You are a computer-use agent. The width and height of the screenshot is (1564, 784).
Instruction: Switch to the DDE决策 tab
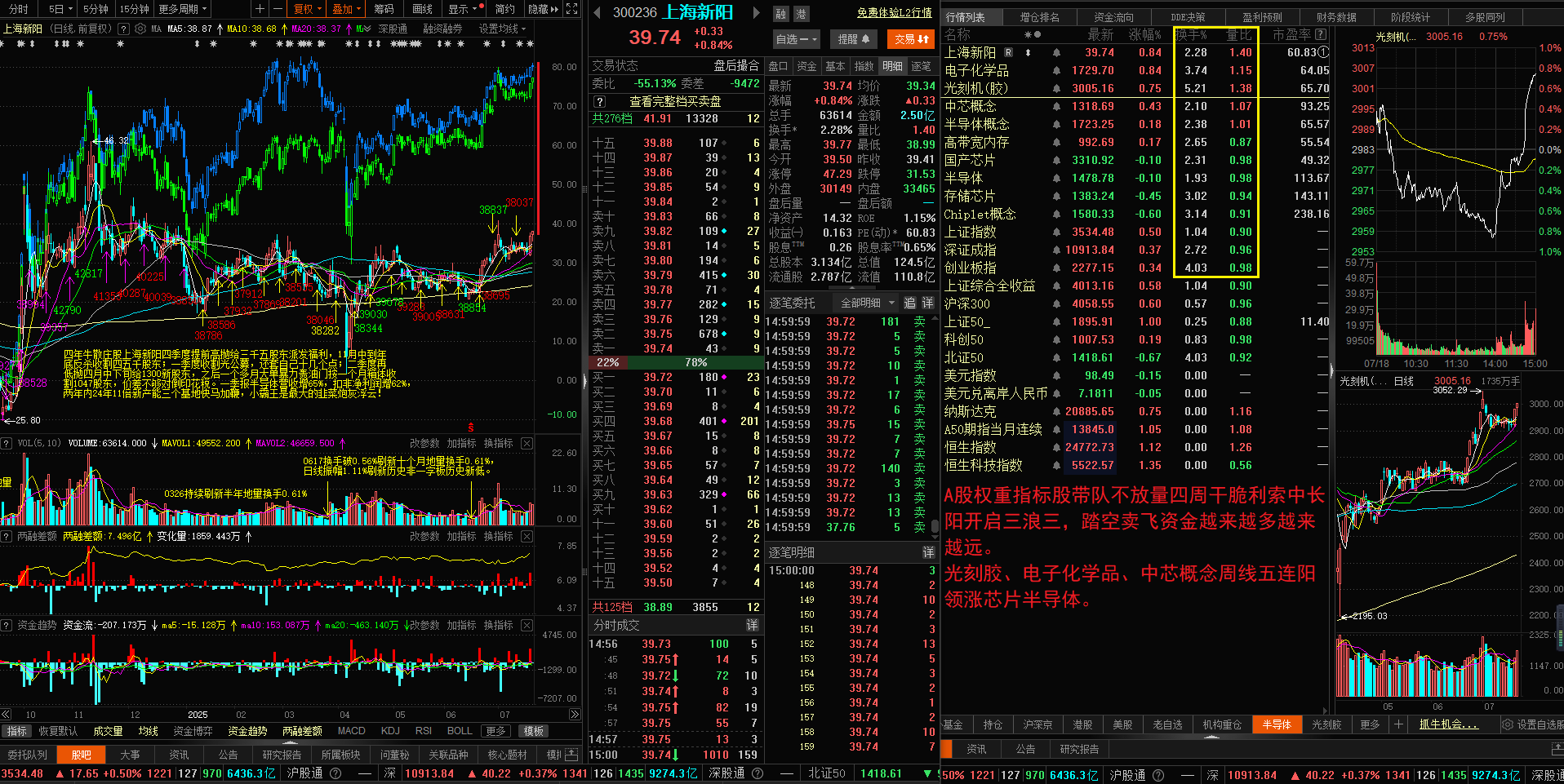click(1187, 17)
